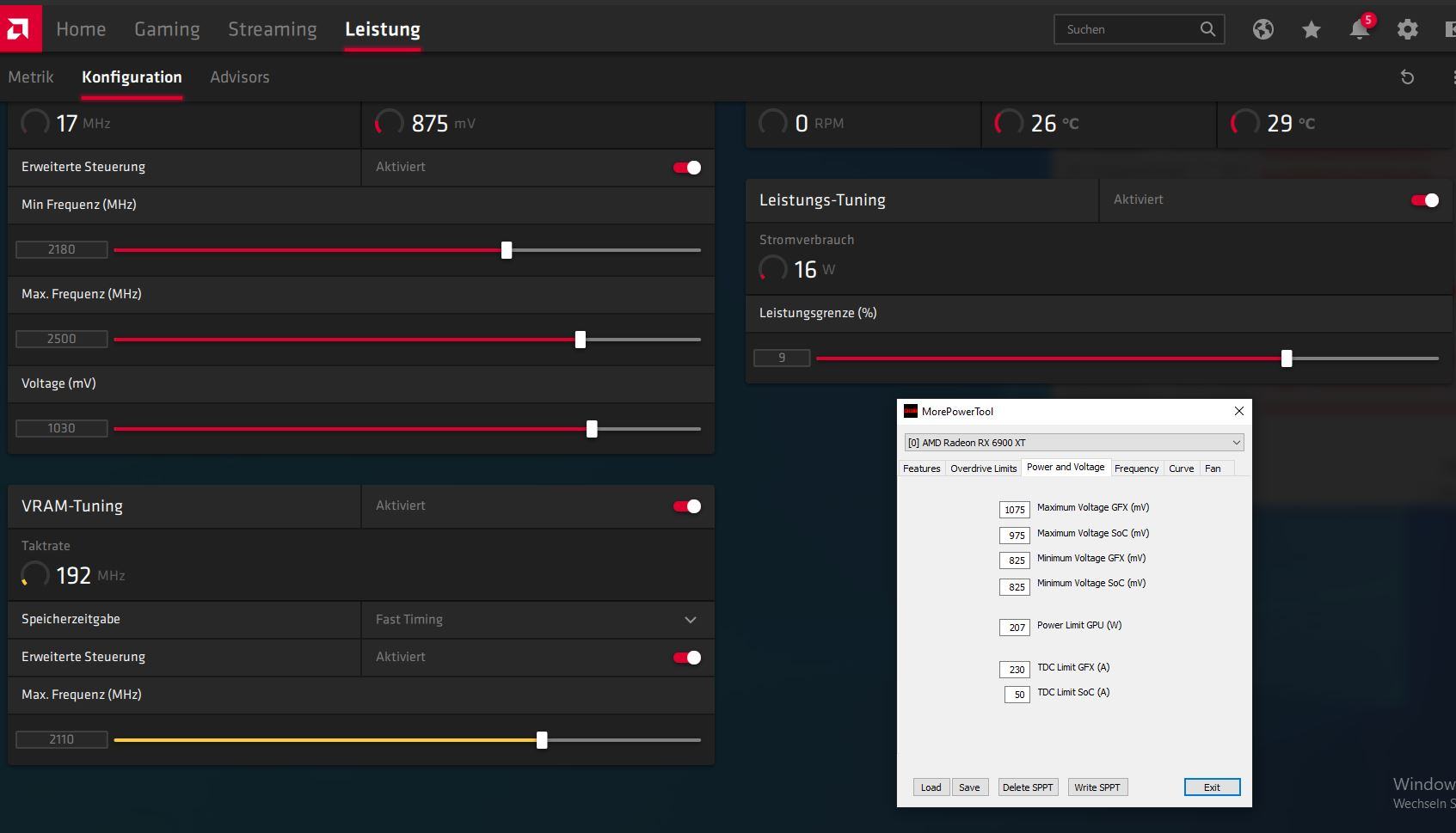
Task: Click the search magnifier icon
Action: tap(1207, 29)
